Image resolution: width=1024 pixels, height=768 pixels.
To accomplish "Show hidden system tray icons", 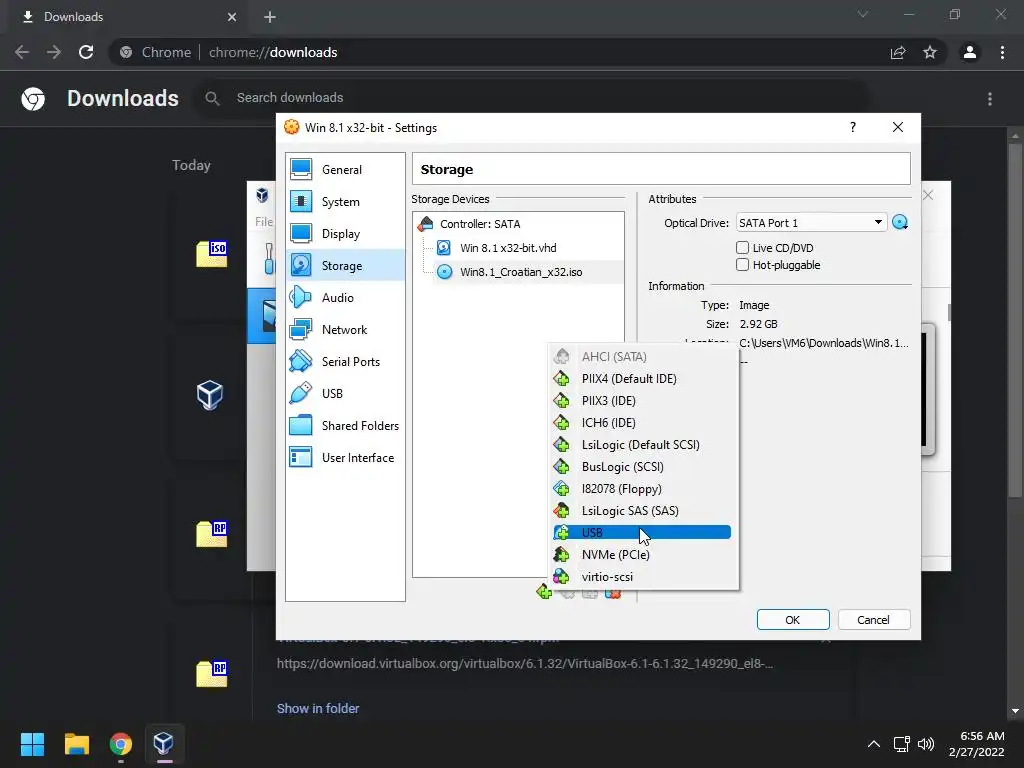I will click(874, 744).
